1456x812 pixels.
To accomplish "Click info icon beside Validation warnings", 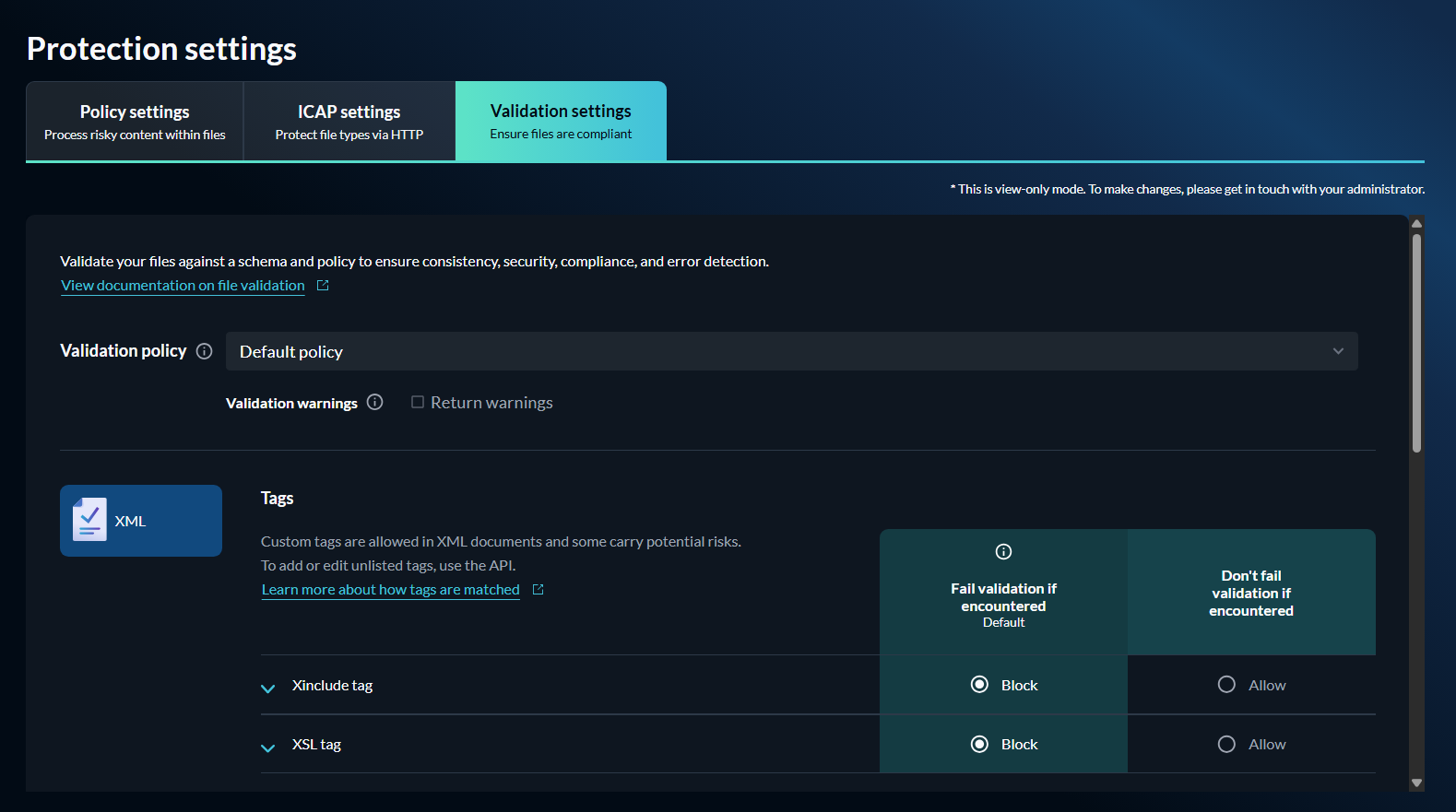I will 374,402.
